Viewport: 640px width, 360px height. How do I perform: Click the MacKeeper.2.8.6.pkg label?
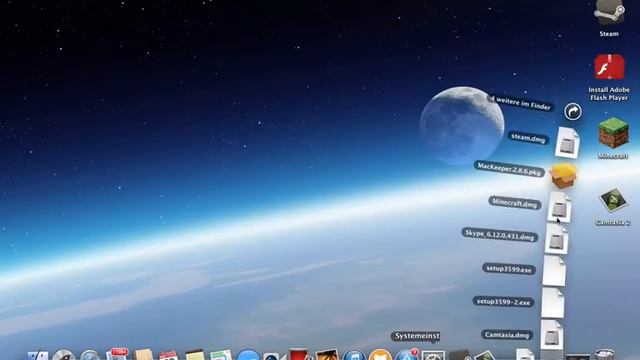pyautogui.click(x=509, y=169)
